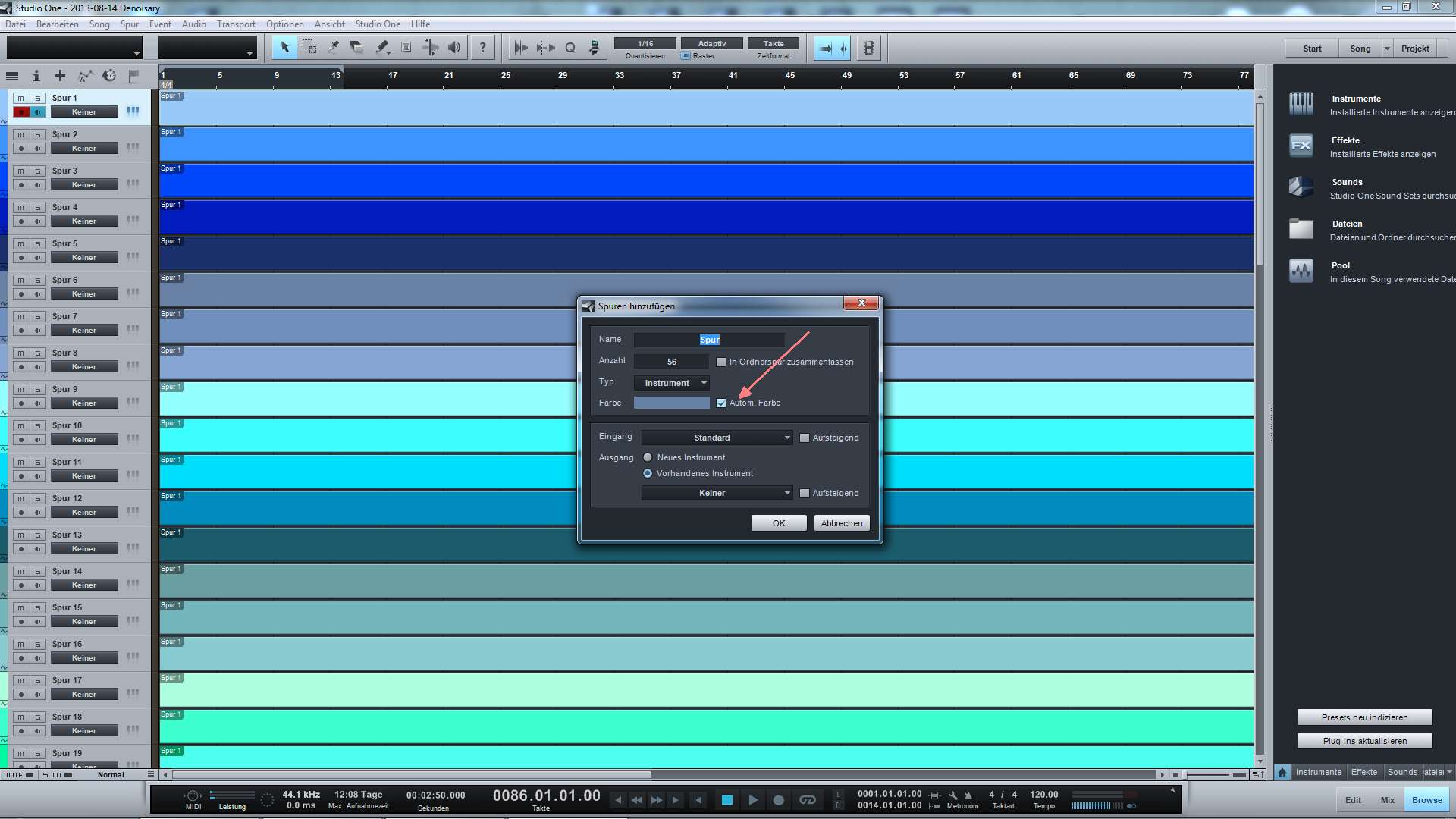Image resolution: width=1456 pixels, height=819 pixels.
Task: Confirm the dialog with OK
Action: point(779,523)
